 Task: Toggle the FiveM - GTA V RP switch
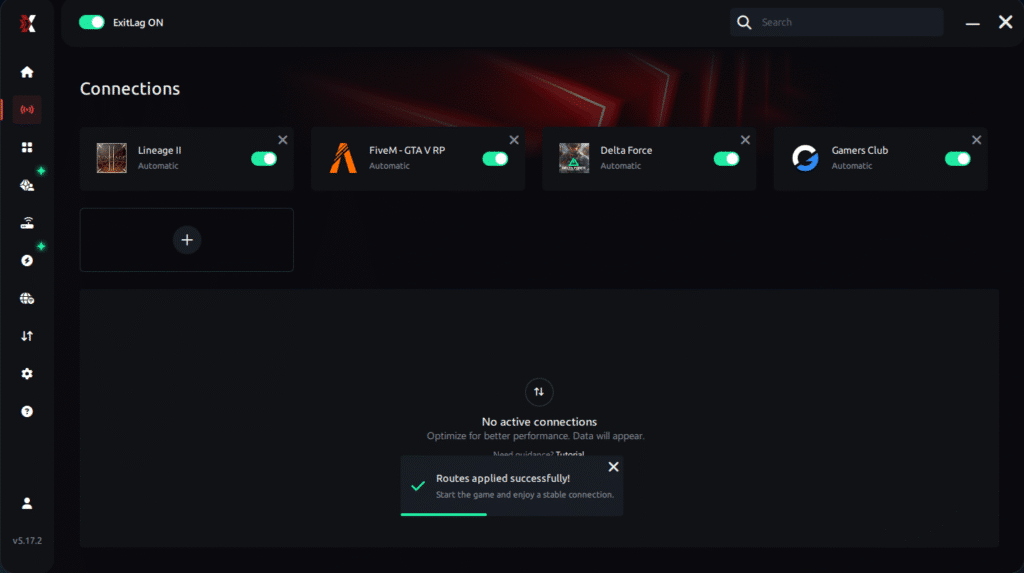(495, 159)
